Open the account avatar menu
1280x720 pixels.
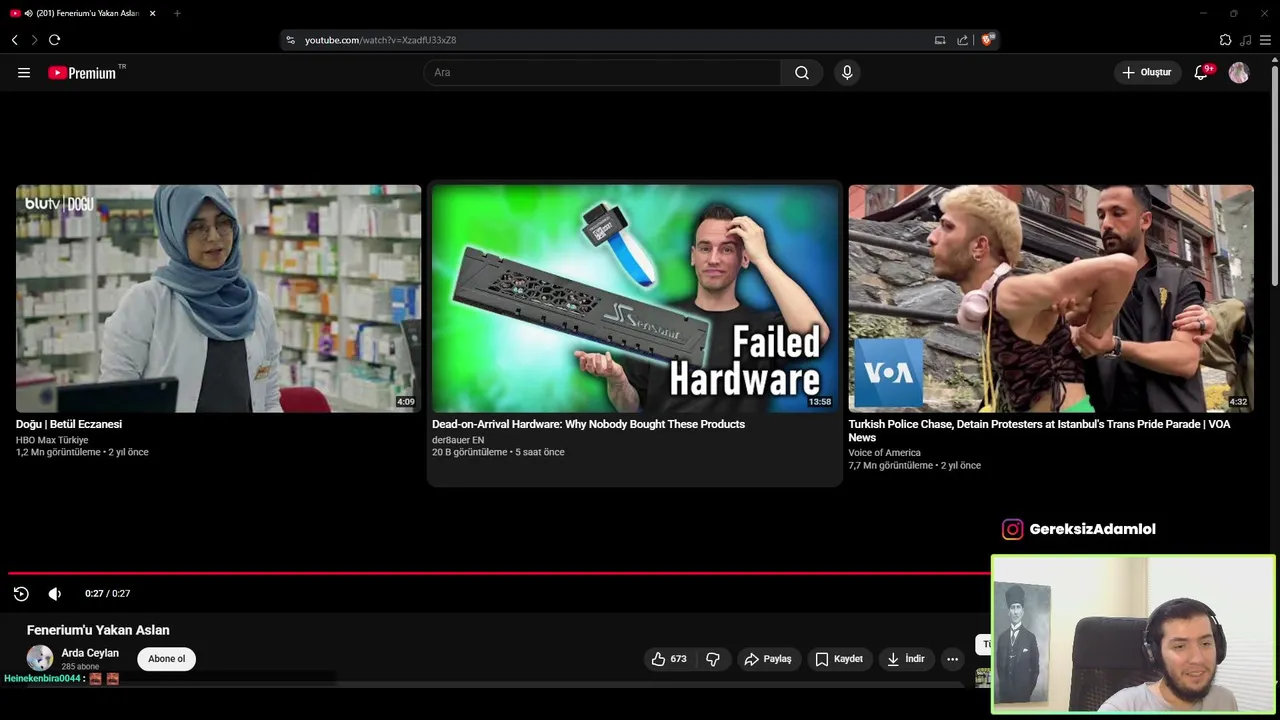tap(1239, 72)
